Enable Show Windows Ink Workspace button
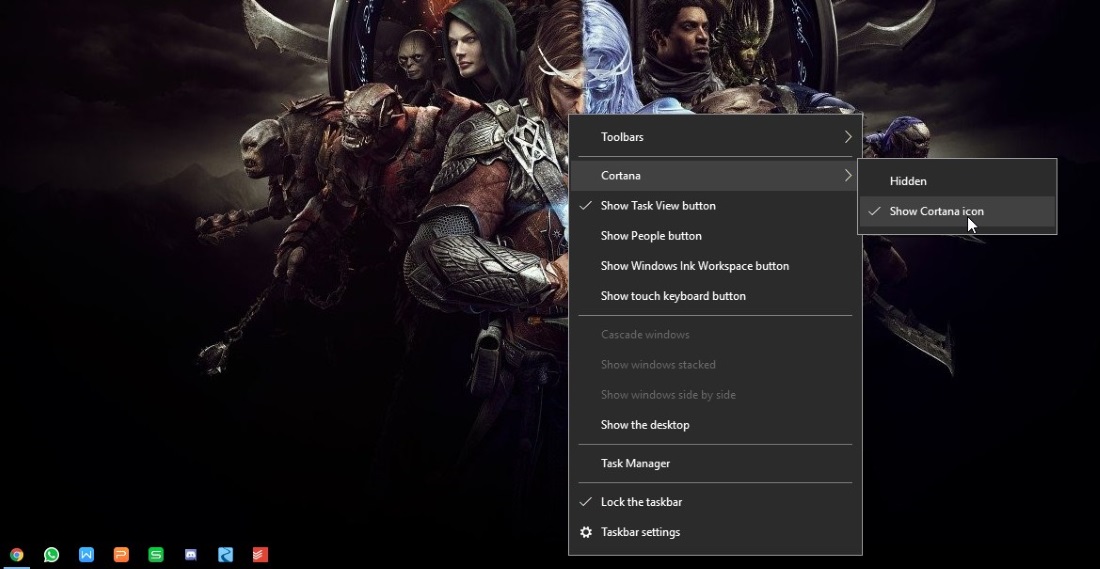1100x569 pixels. pos(715,266)
